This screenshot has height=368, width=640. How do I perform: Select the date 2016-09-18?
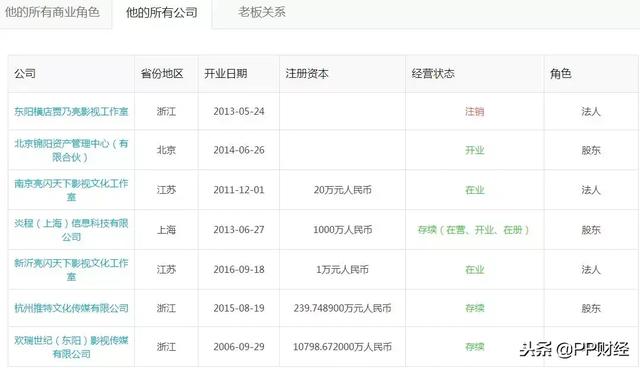point(239,270)
